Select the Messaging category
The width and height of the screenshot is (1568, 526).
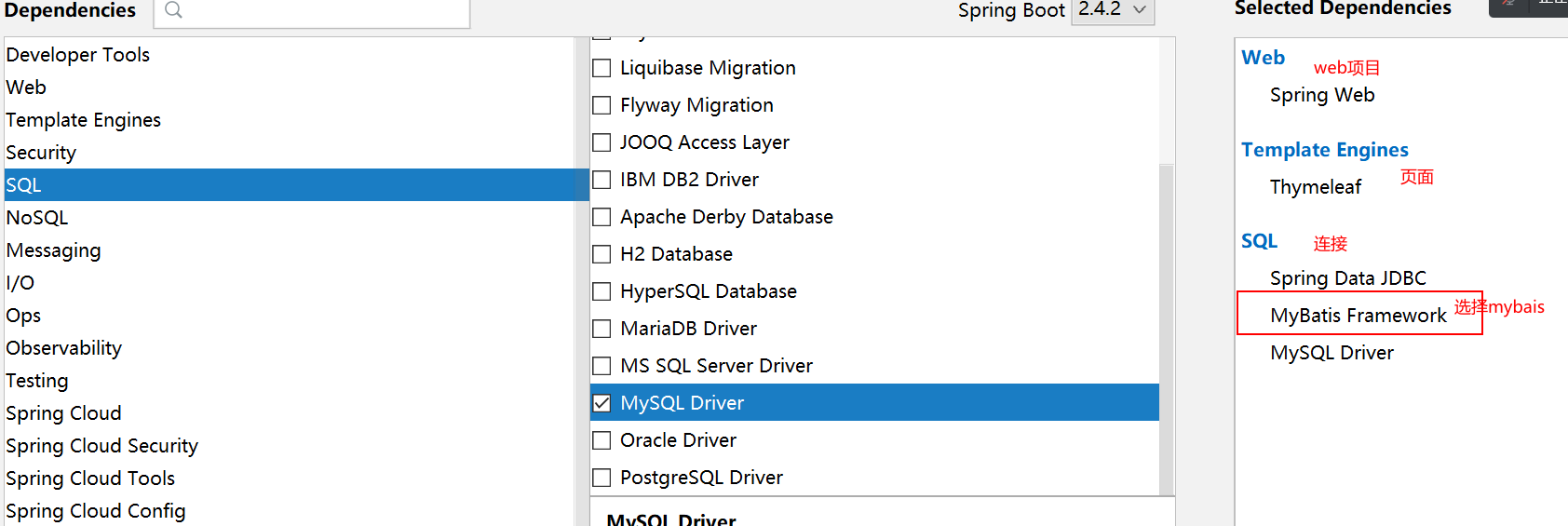coord(290,250)
